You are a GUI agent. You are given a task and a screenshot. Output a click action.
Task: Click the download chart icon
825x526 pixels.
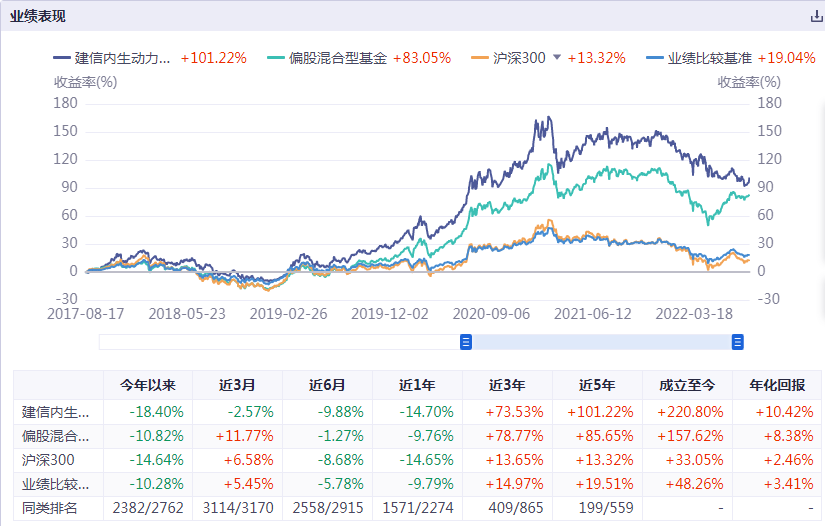tap(815, 17)
